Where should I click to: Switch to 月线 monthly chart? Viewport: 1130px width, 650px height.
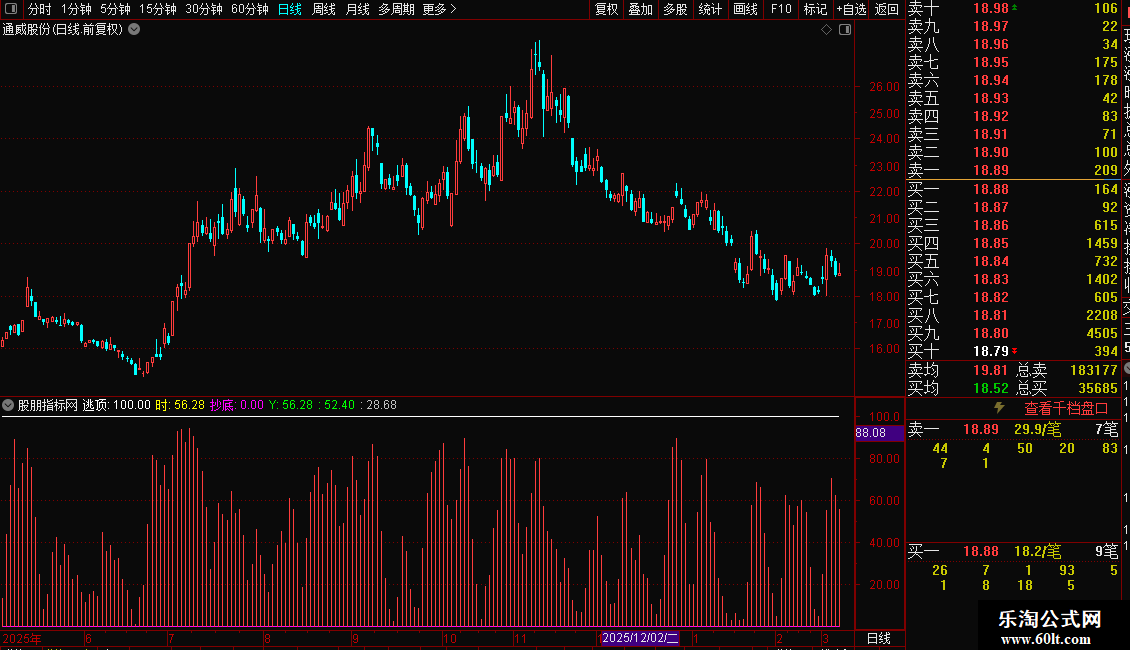(357, 9)
